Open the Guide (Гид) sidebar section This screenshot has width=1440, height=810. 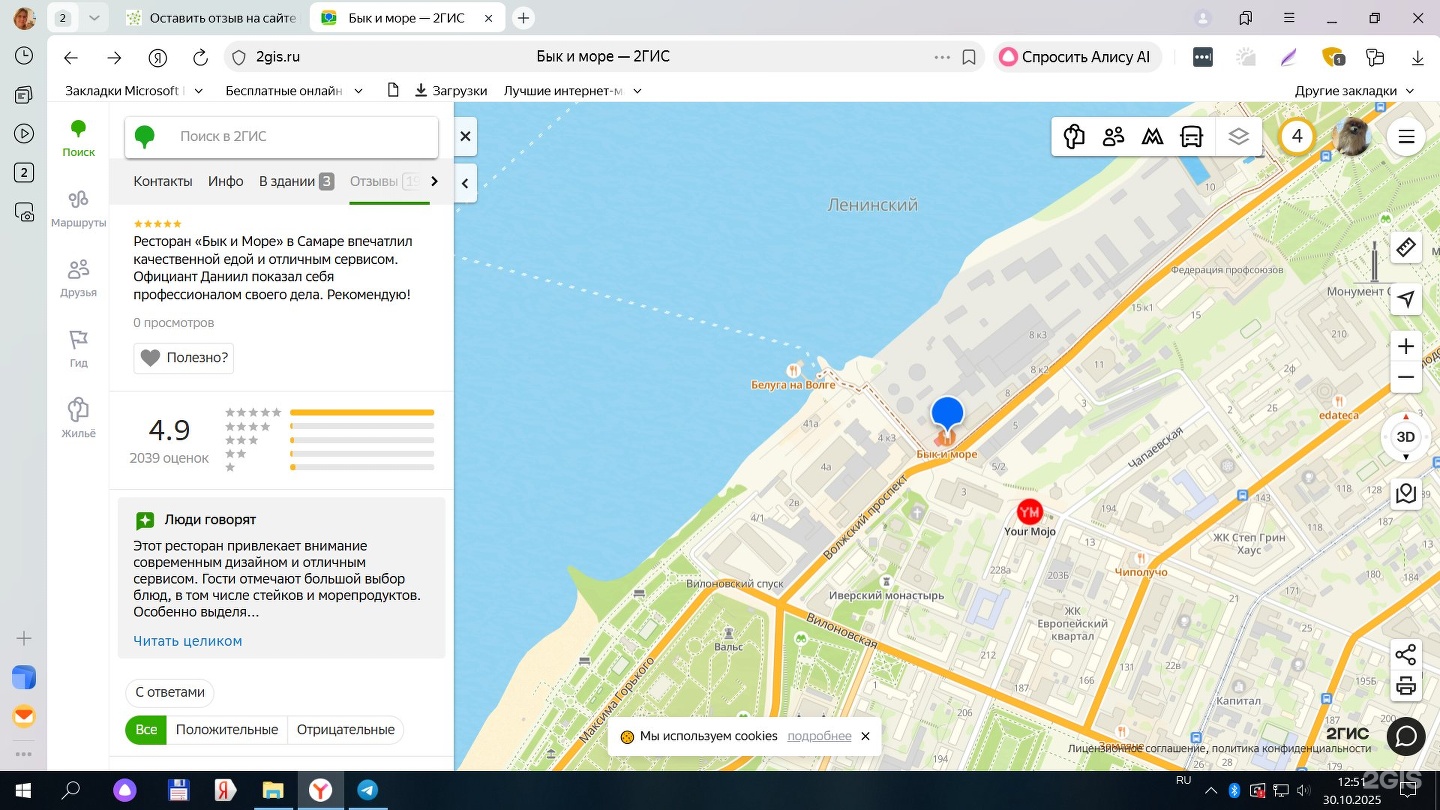78,348
